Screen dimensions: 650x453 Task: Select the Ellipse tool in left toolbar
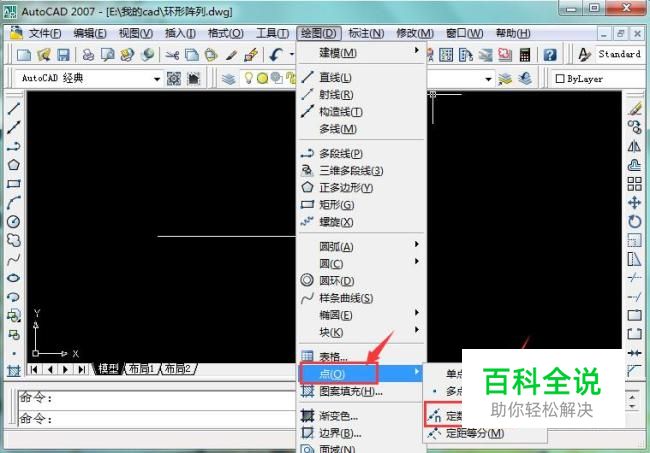pyautogui.click(x=14, y=278)
